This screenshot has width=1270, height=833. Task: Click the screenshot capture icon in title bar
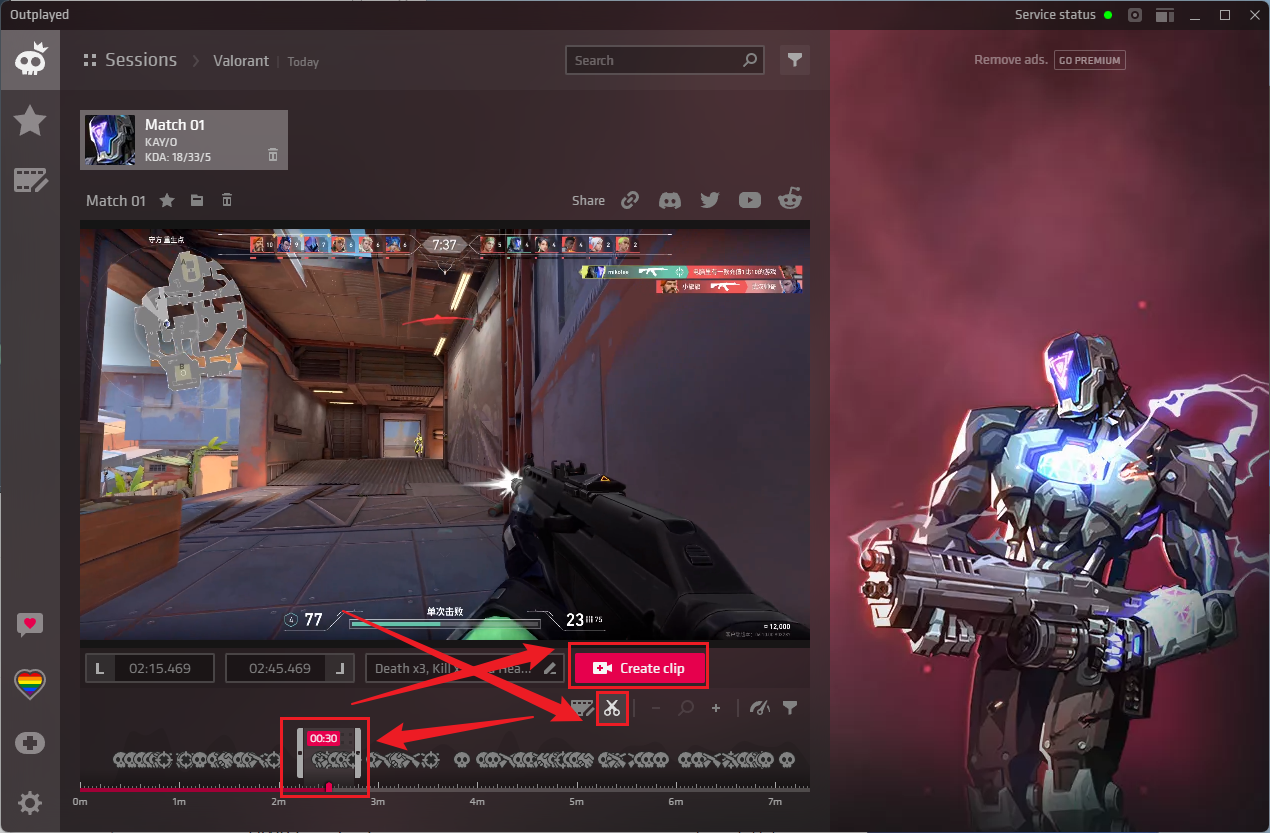[x=1135, y=15]
